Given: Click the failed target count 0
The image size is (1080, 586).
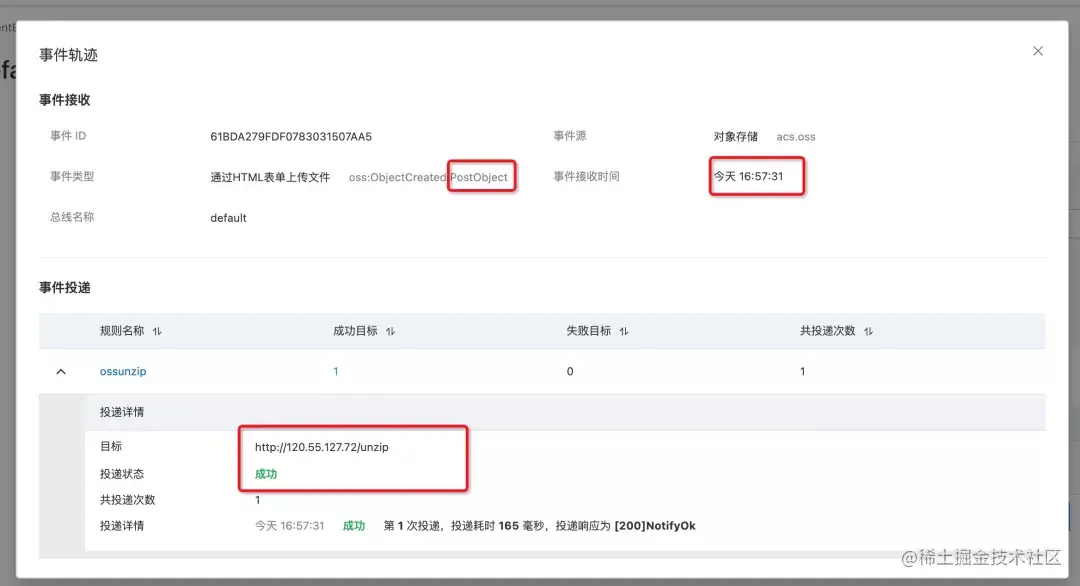Looking at the screenshot, I should [570, 371].
